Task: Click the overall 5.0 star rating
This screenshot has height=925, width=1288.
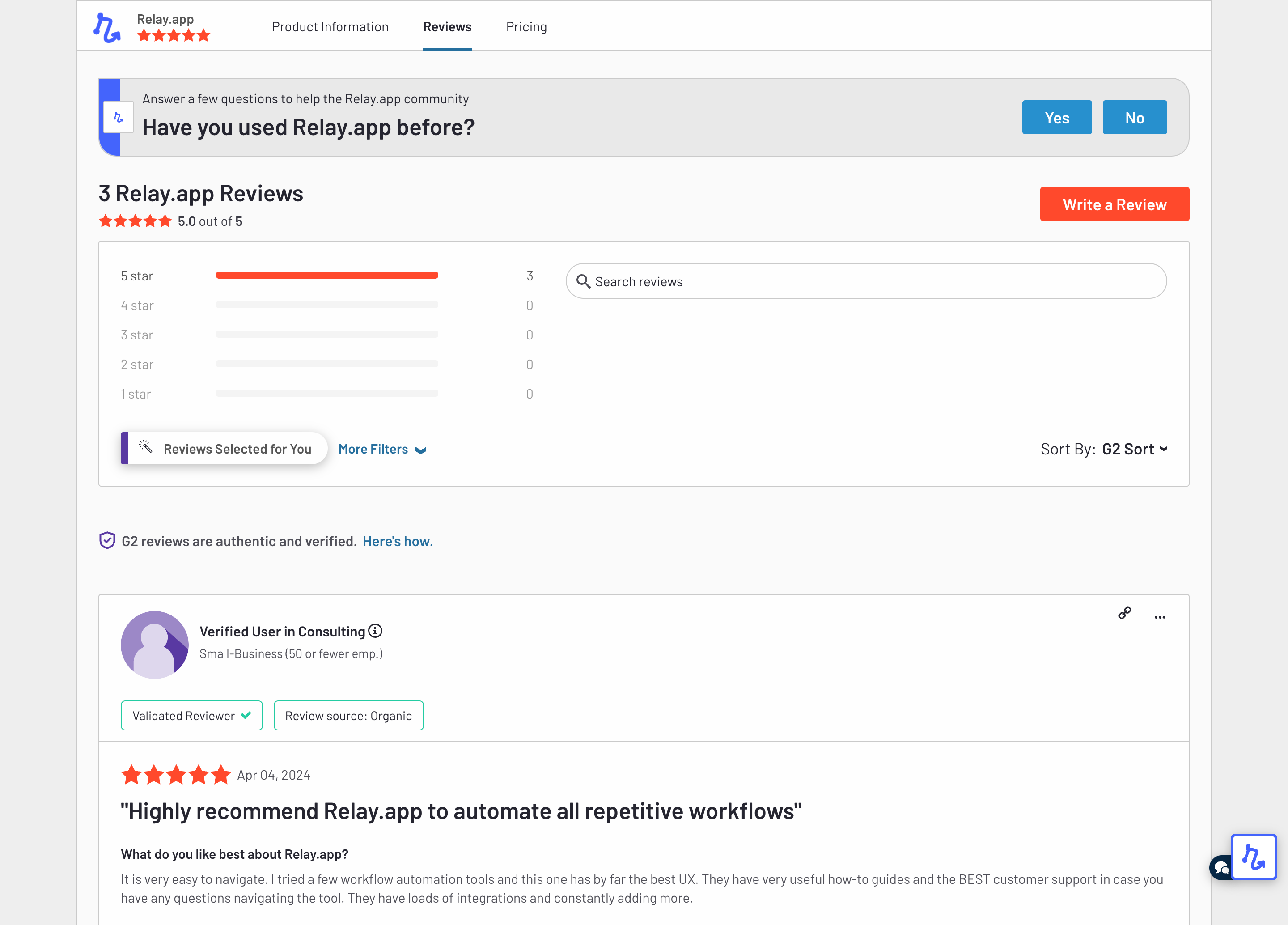Action: coord(135,221)
